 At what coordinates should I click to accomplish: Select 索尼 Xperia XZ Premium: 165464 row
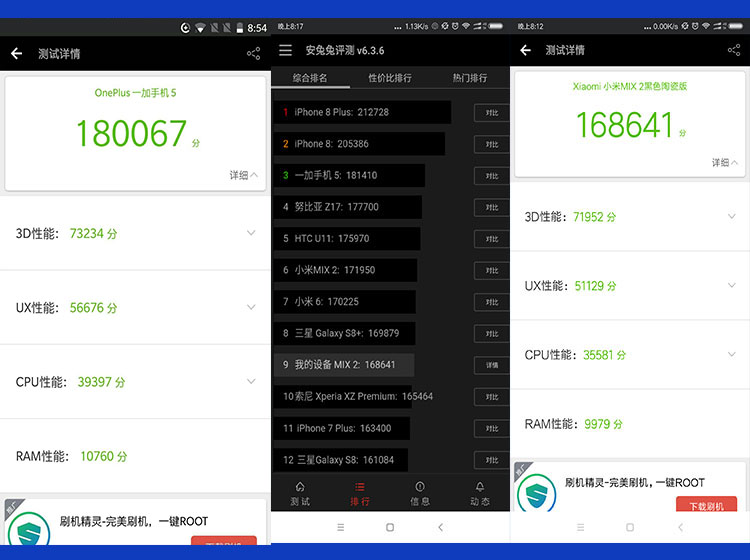pyautogui.click(x=354, y=396)
